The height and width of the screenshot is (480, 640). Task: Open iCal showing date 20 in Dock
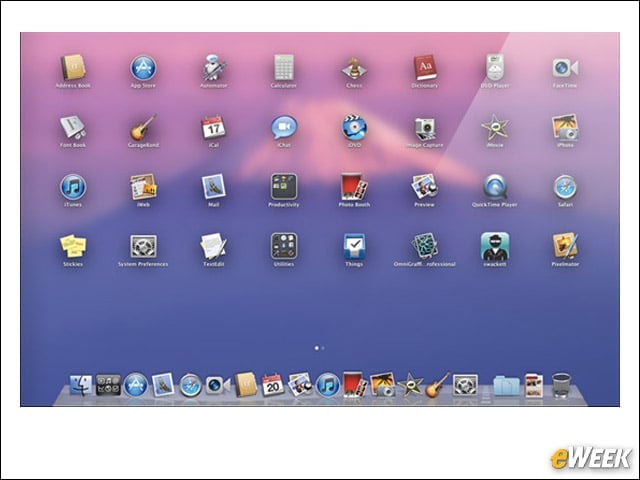[273, 385]
